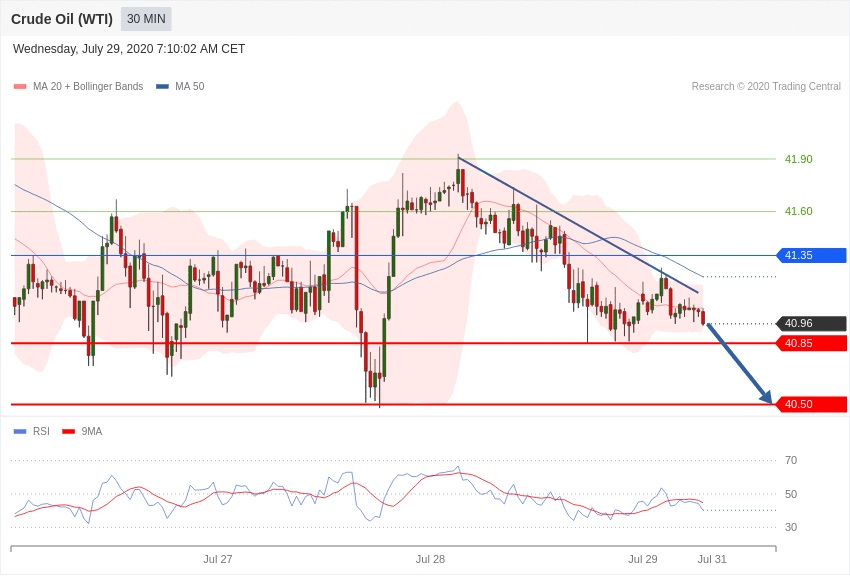Click the 30 MIN timeframe badge
Viewport: 850px width, 576px height.
coord(146,19)
